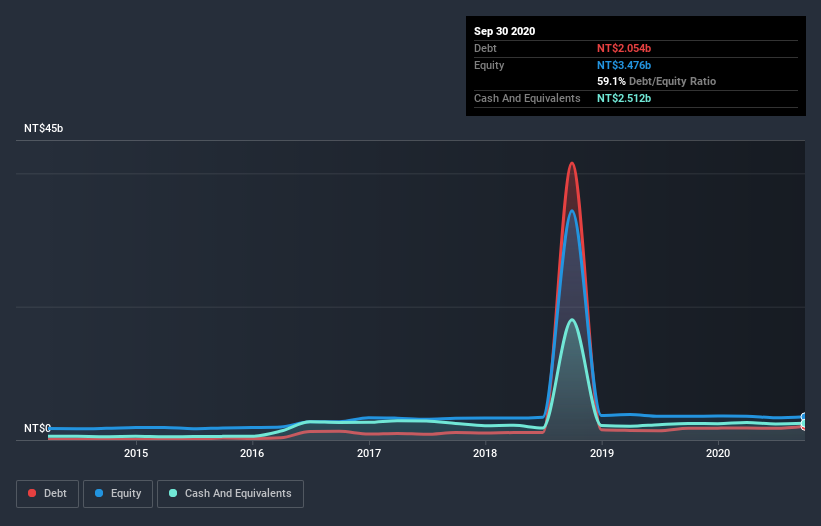Click the Cash value NT$2.512b

click(x=624, y=98)
